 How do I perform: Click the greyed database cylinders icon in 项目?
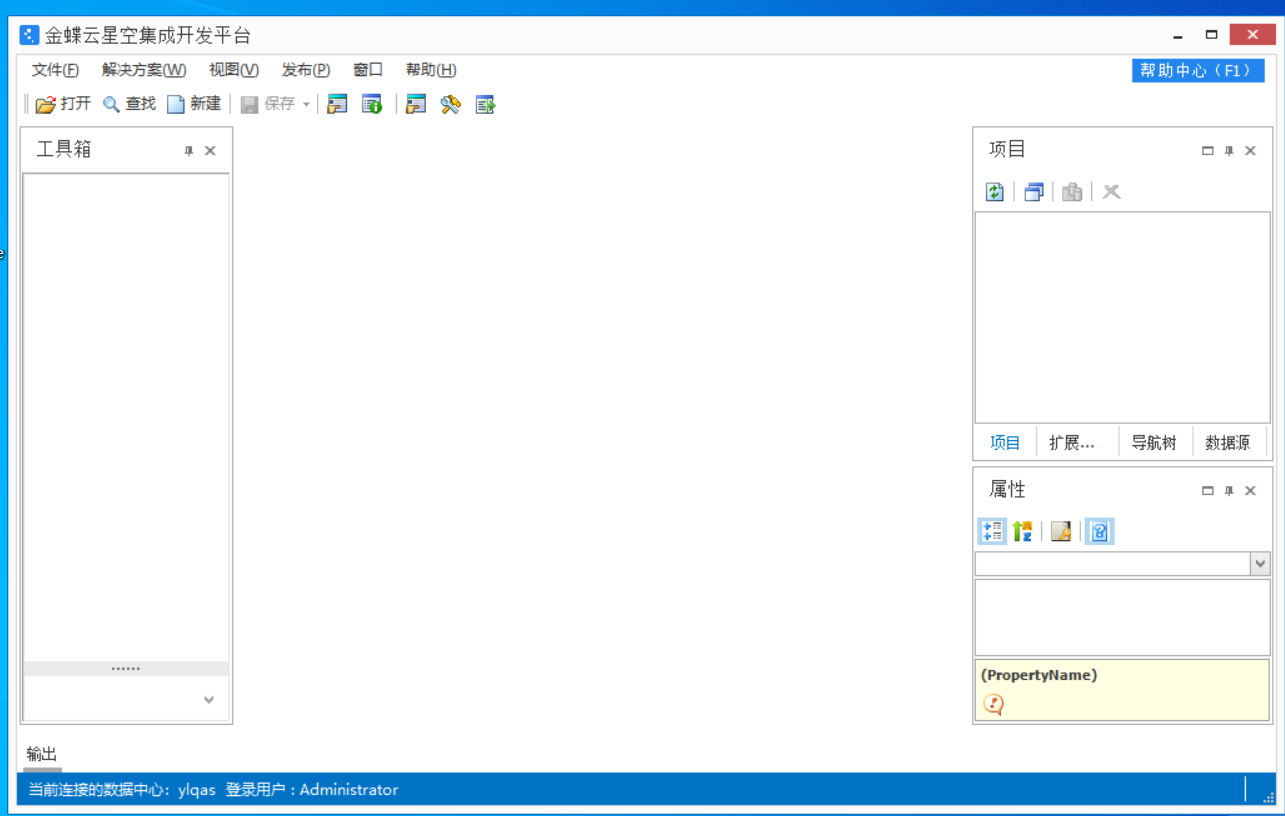point(1072,192)
